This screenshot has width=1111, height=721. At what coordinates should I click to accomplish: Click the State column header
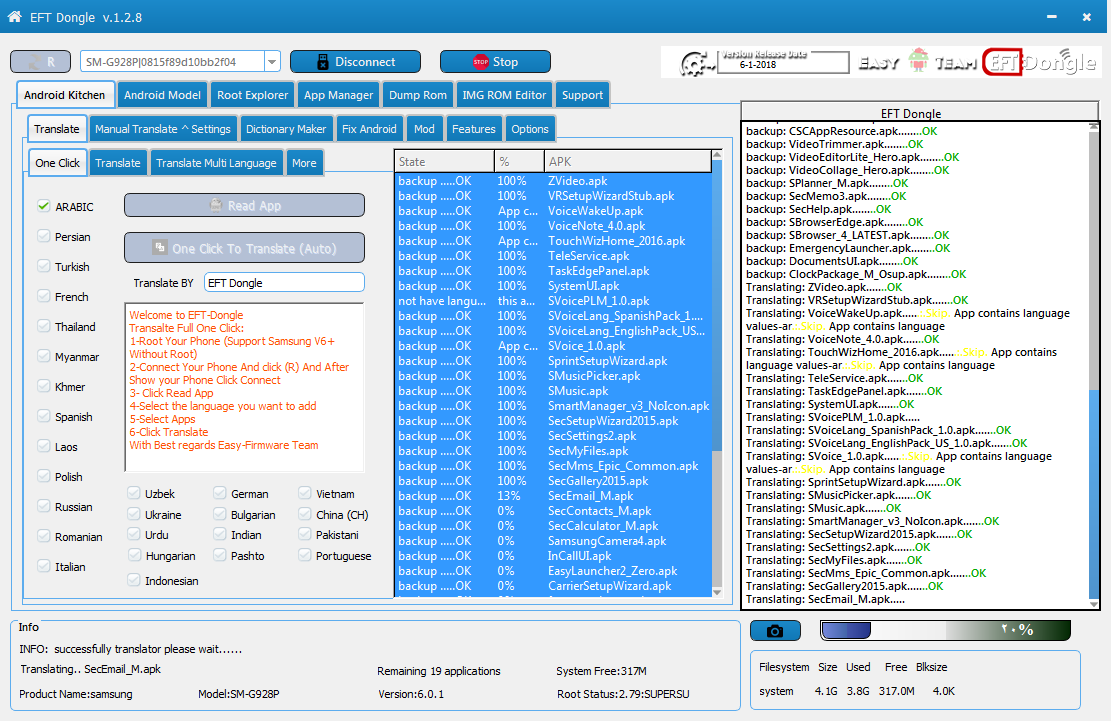444,161
